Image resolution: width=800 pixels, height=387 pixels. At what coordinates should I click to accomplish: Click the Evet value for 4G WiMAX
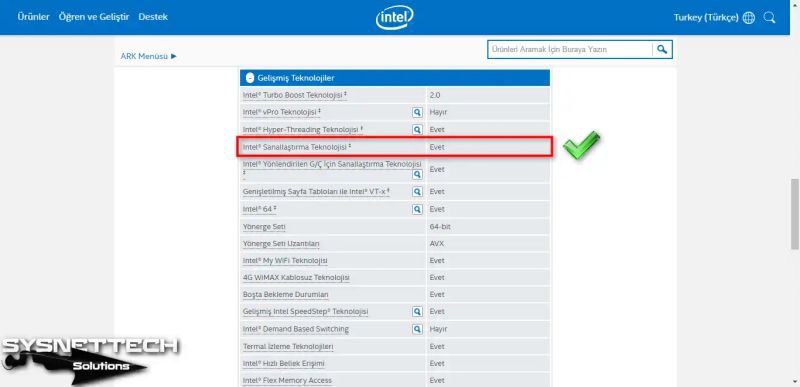click(x=437, y=277)
